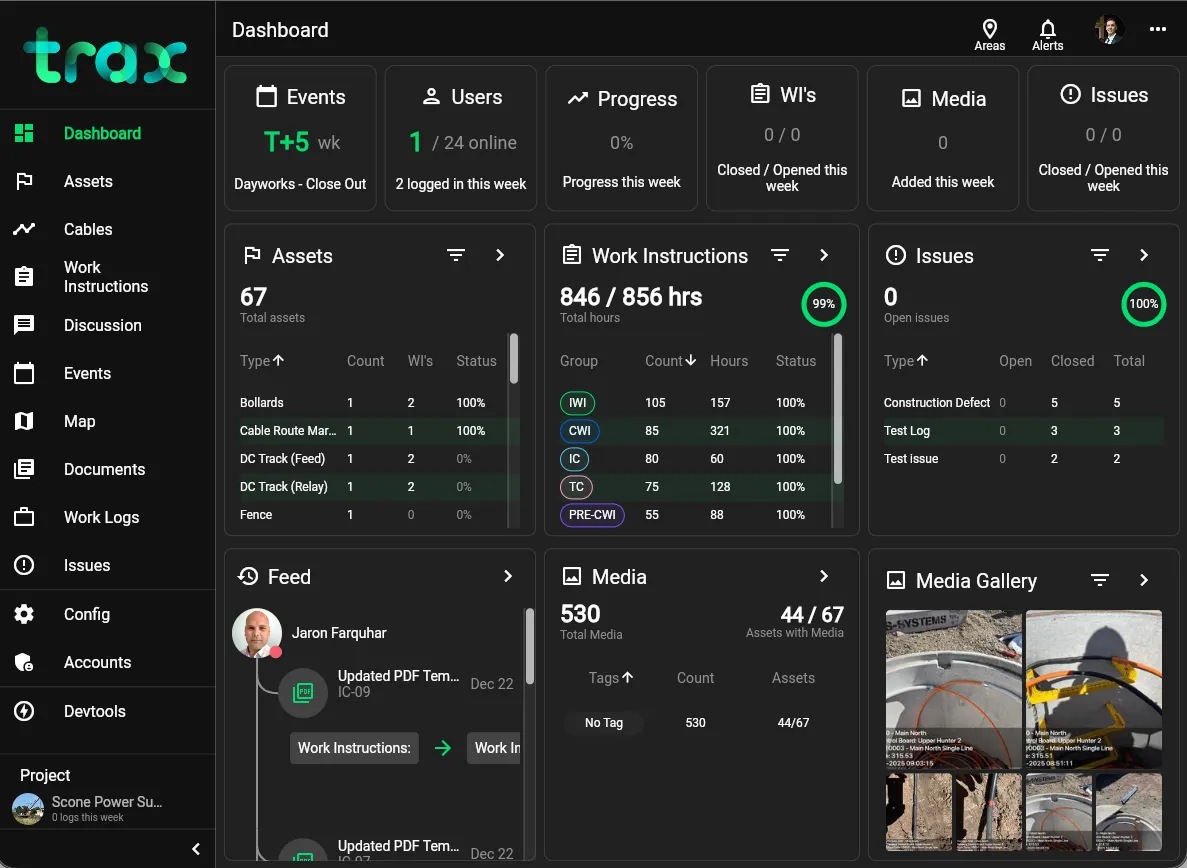Viewport: 1187px width, 868px height.
Task: Go to Cables in the sidebar
Action: (88, 229)
